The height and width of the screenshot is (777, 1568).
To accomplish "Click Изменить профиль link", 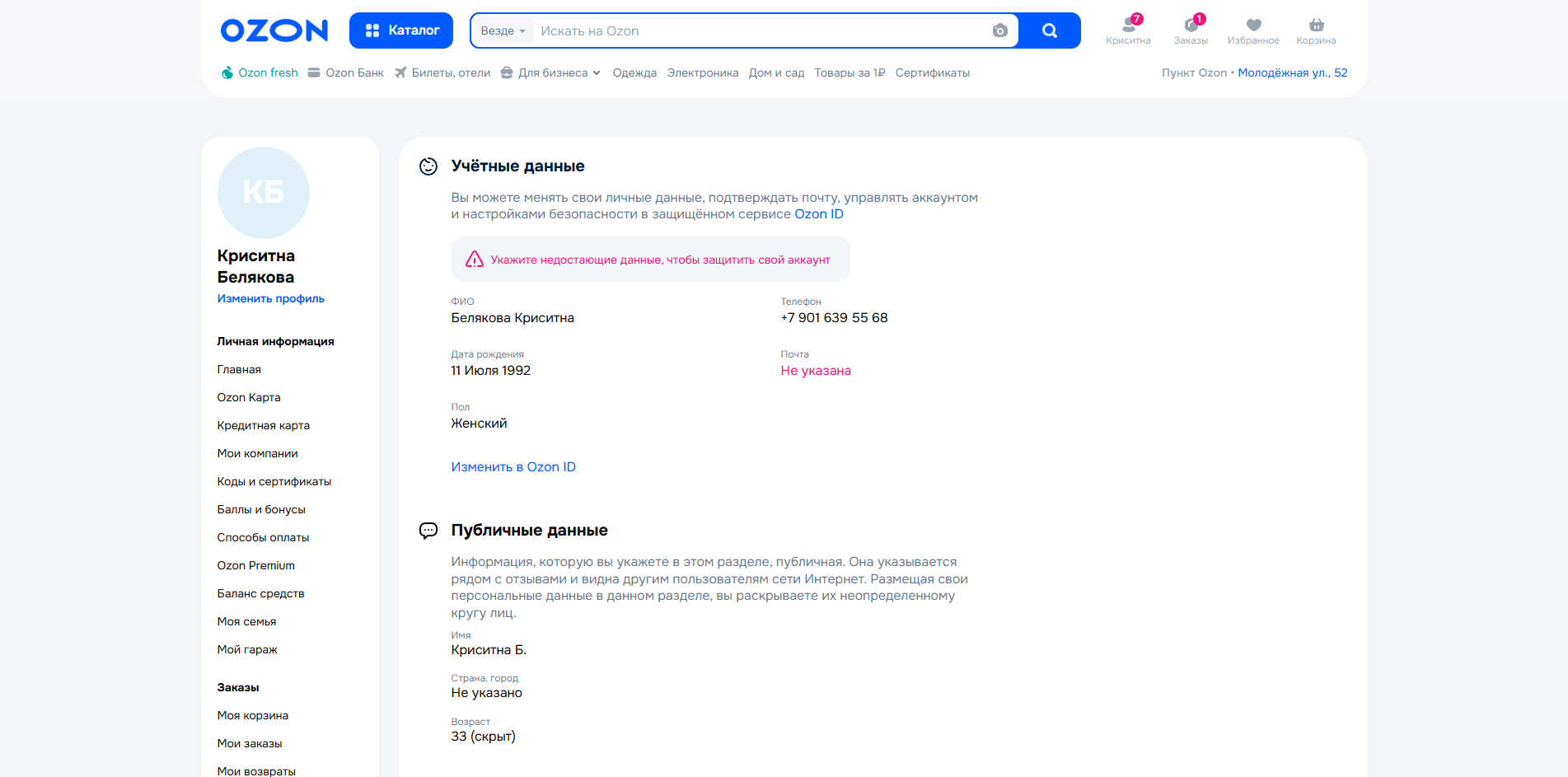I will click(x=270, y=299).
